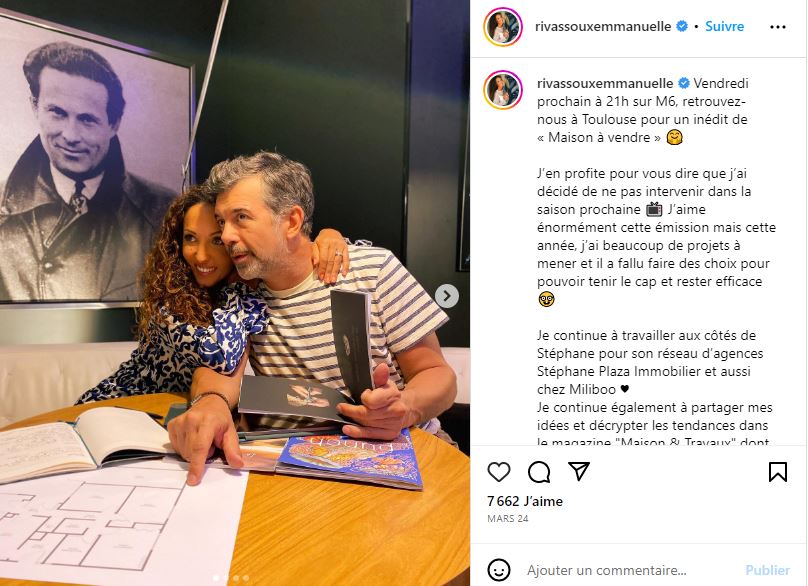This screenshot has width=808, height=586.
Task: View the 7 662 J'aime likes list
Action: pyautogui.click(x=525, y=501)
